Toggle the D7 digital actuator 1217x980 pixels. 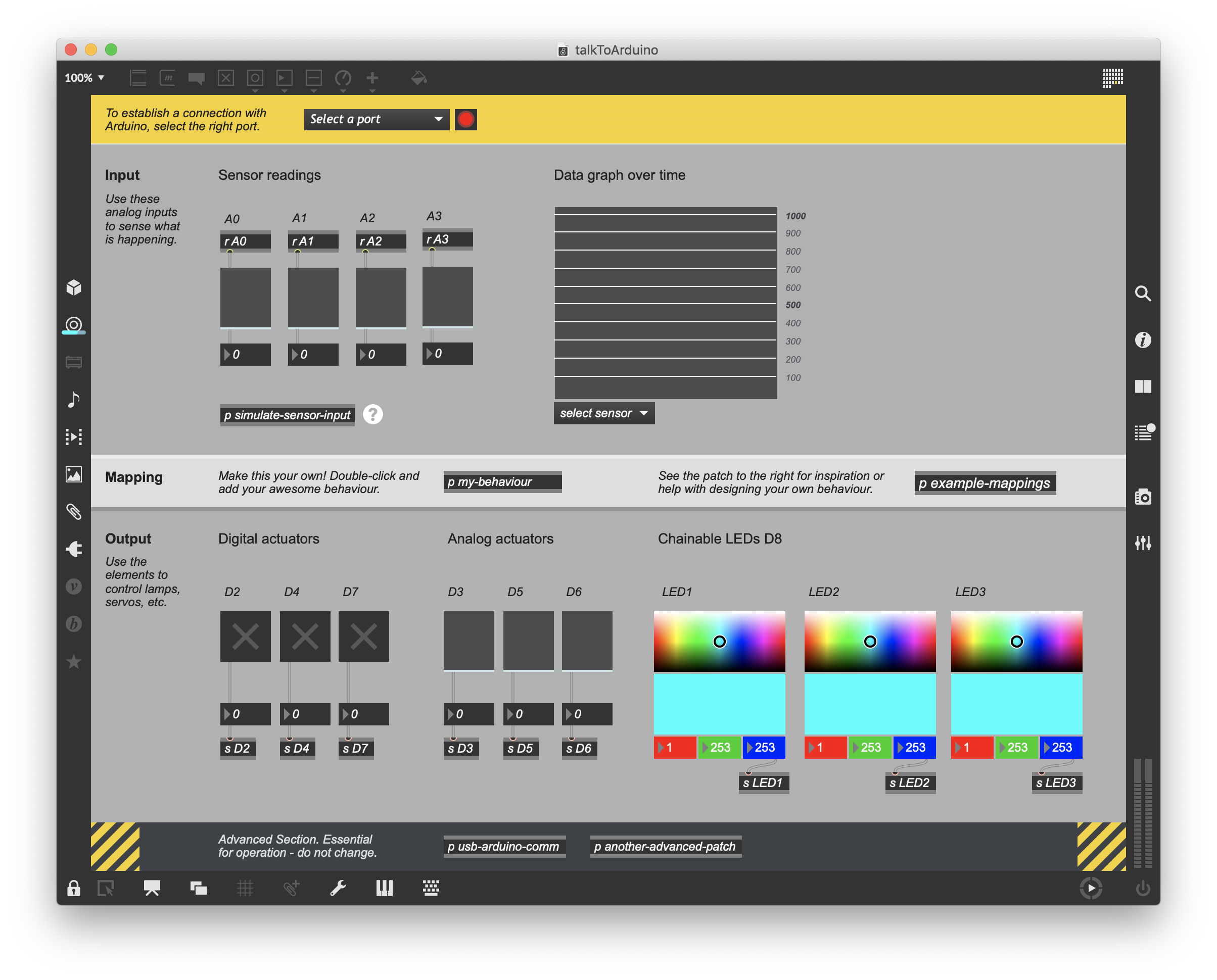click(x=364, y=636)
